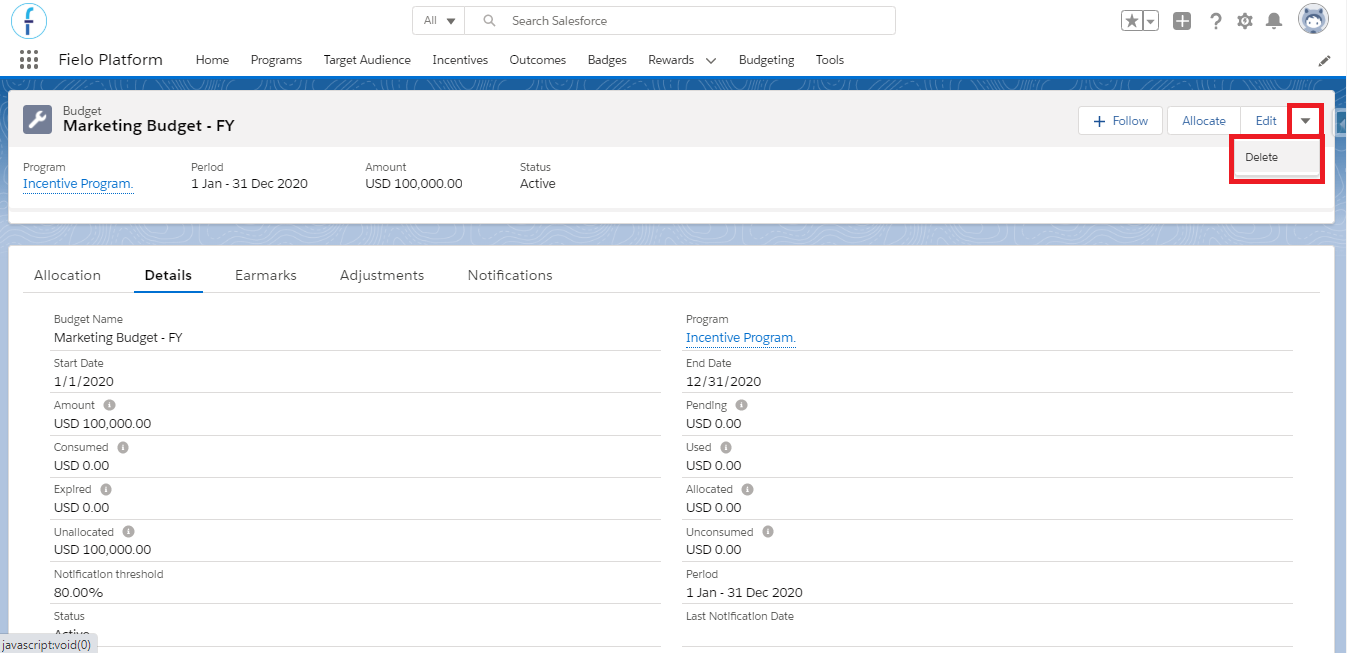
Task: Open the Incentives nav item
Action: click(460, 60)
